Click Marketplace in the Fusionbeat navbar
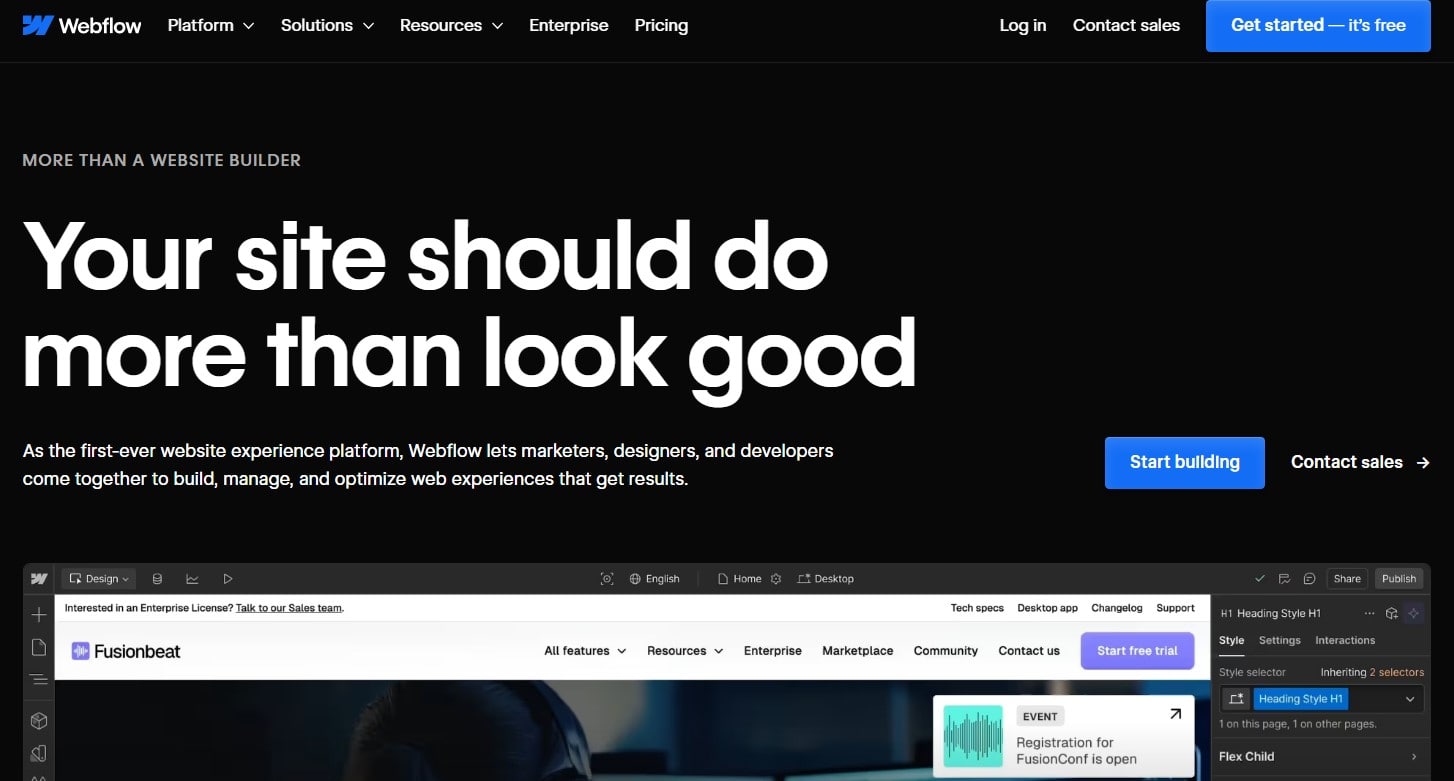The width and height of the screenshot is (1454, 781). (858, 651)
